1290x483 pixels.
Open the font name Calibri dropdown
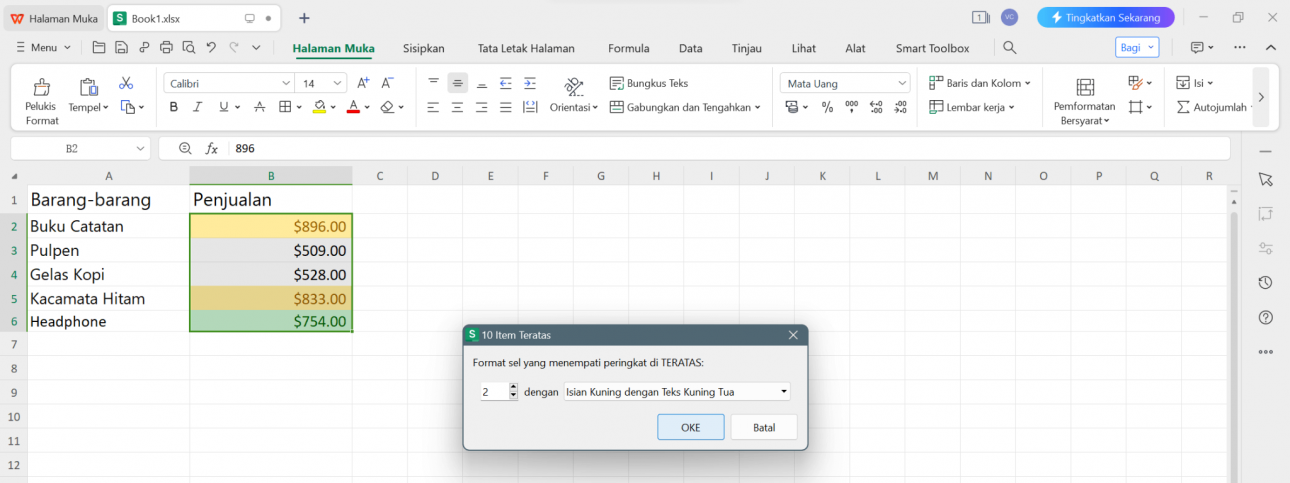click(286, 83)
